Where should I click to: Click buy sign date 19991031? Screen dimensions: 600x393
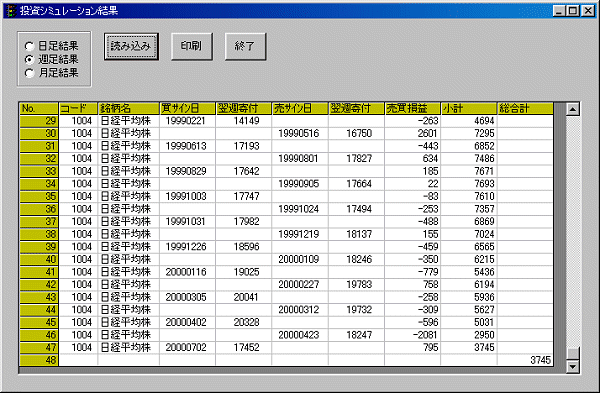(x=186, y=222)
